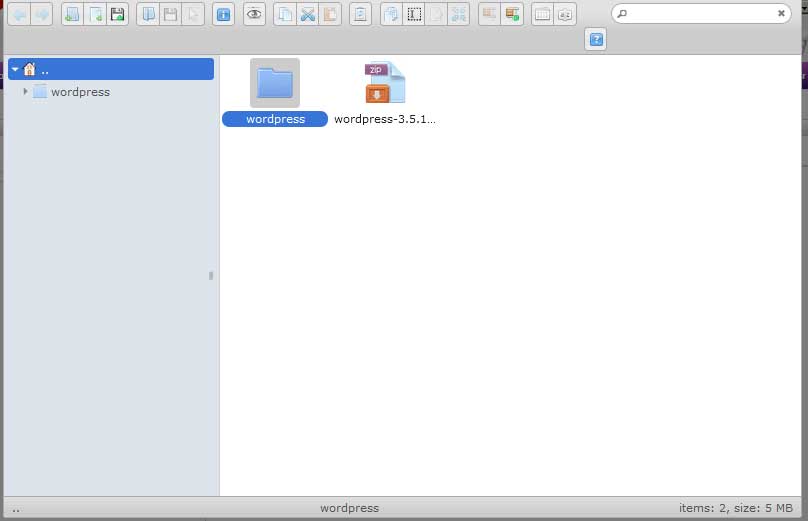Click the 'items: 2, size: 5 MB' status text

[x=736, y=508]
